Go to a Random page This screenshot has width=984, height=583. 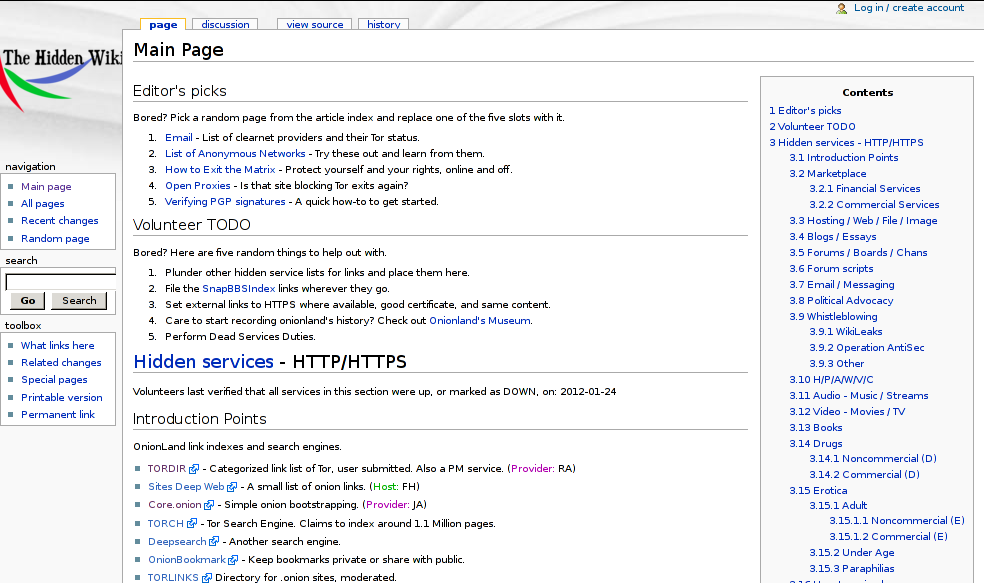55,239
